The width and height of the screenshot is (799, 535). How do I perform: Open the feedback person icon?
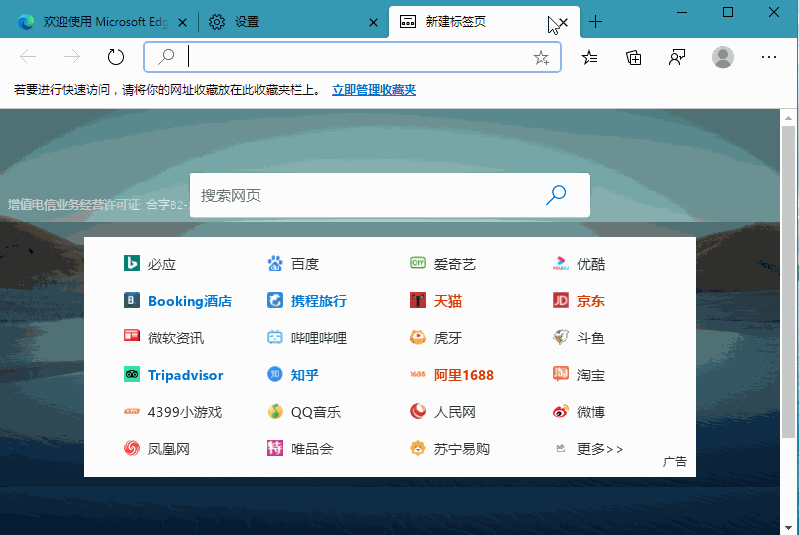(677, 57)
